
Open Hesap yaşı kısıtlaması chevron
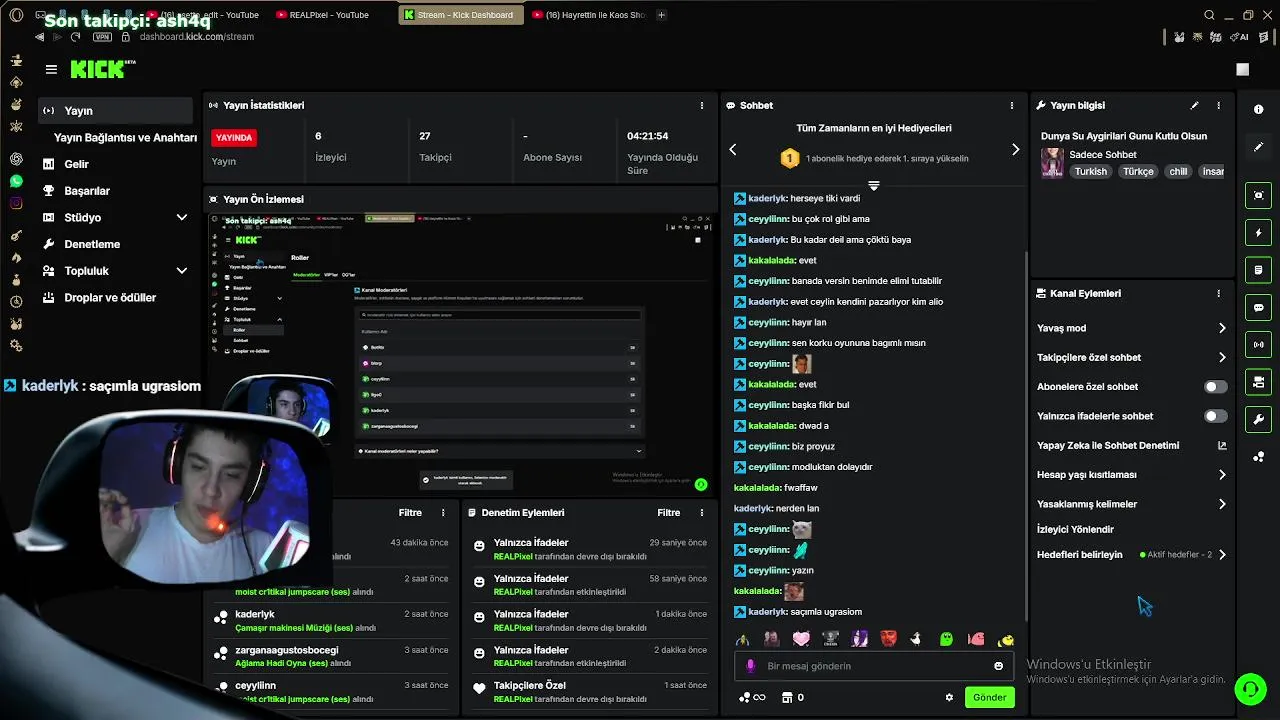(1222, 475)
